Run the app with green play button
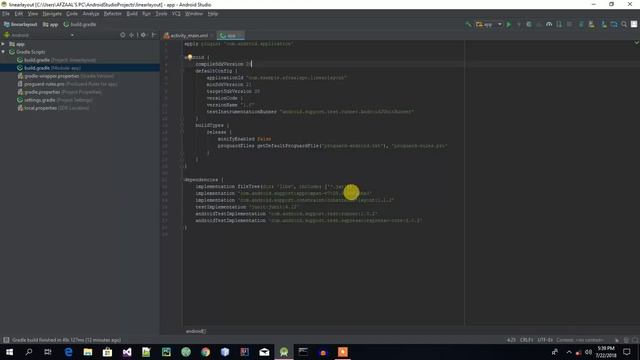The height and width of the screenshot is (360, 640). [509, 24]
